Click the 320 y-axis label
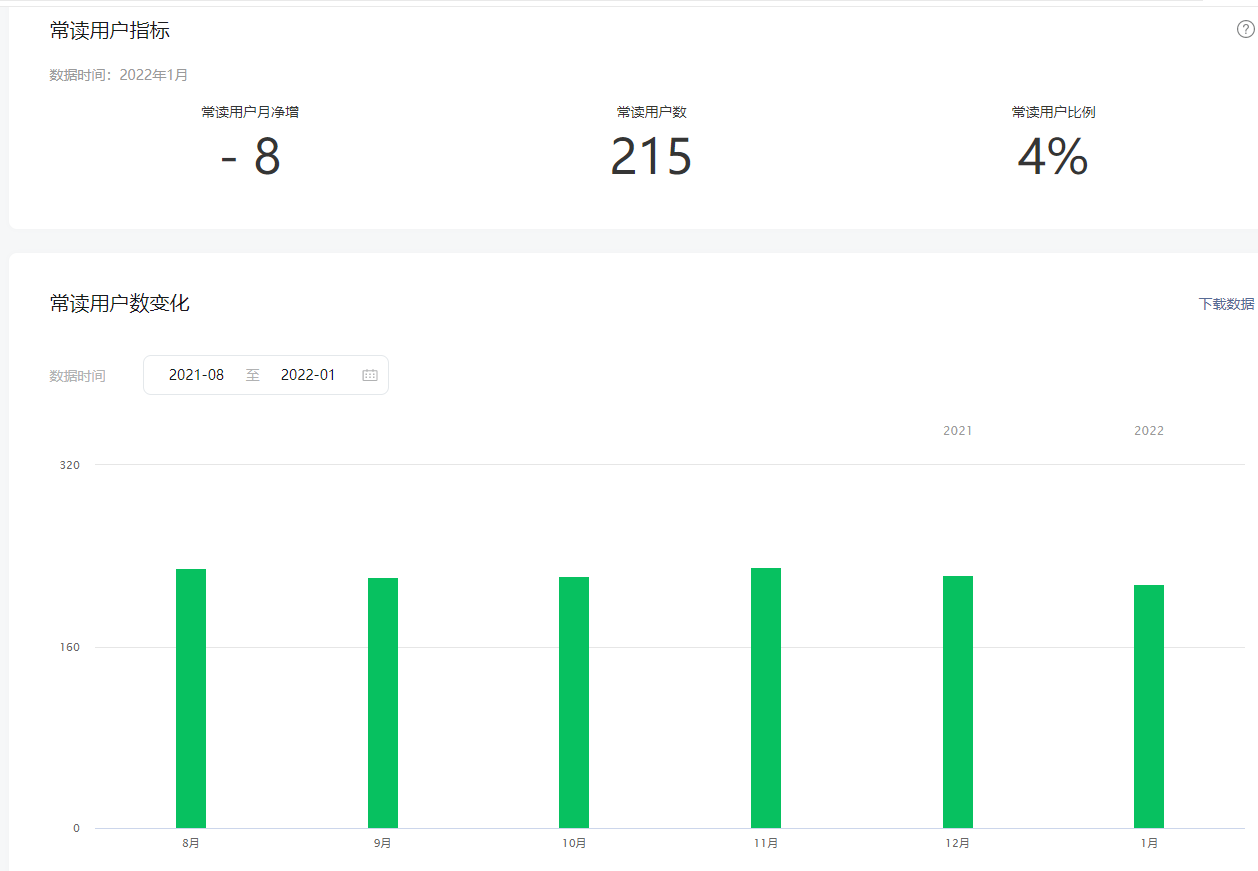Image resolution: width=1258 pixels, height=871 pixels. click(70, 465)
